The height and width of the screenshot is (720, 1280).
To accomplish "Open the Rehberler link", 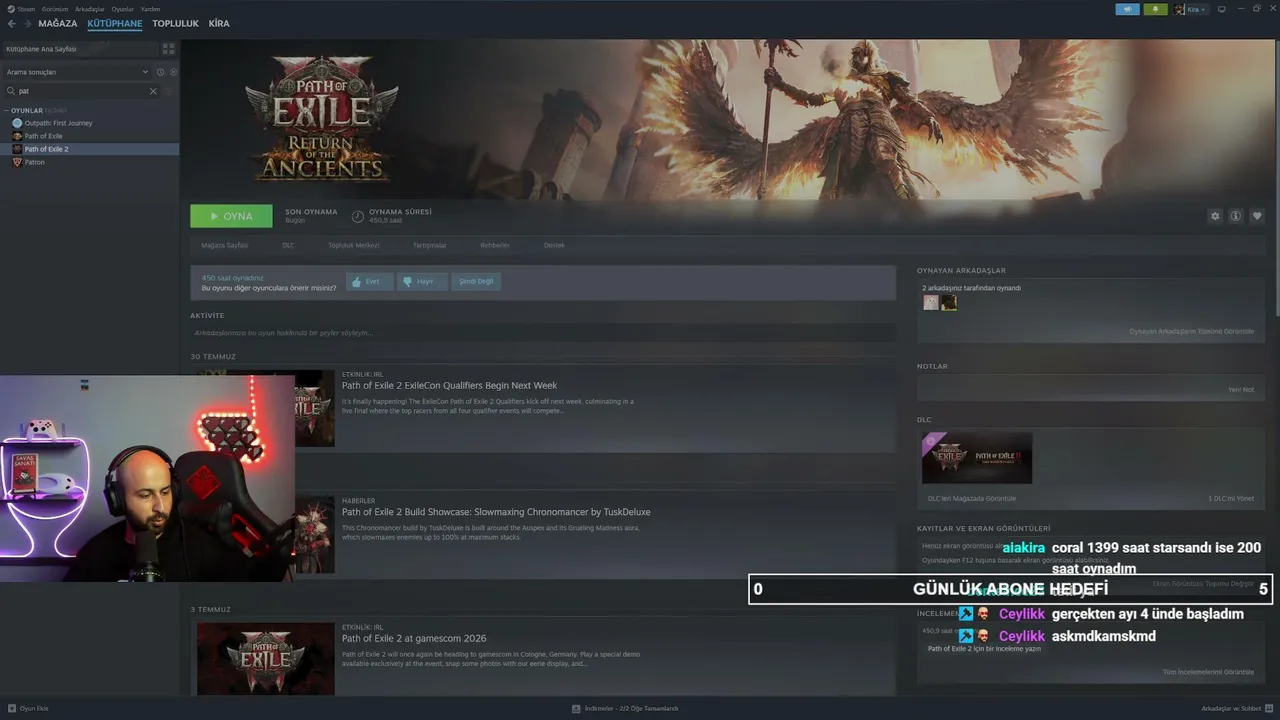I will (495, 245).
